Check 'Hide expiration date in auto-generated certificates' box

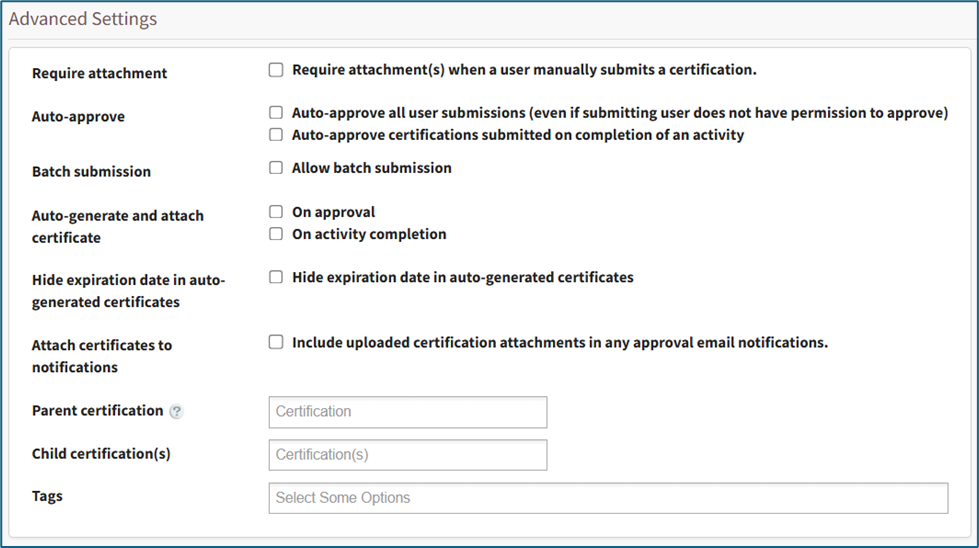click(x=276, y=277)
